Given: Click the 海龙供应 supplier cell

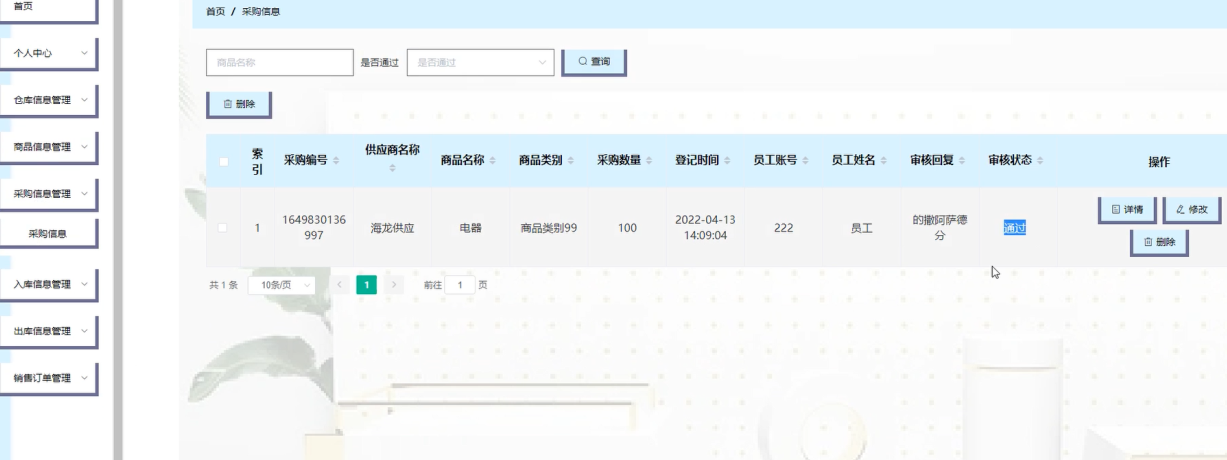Looking at the screenshot, I should coord(392,228).
